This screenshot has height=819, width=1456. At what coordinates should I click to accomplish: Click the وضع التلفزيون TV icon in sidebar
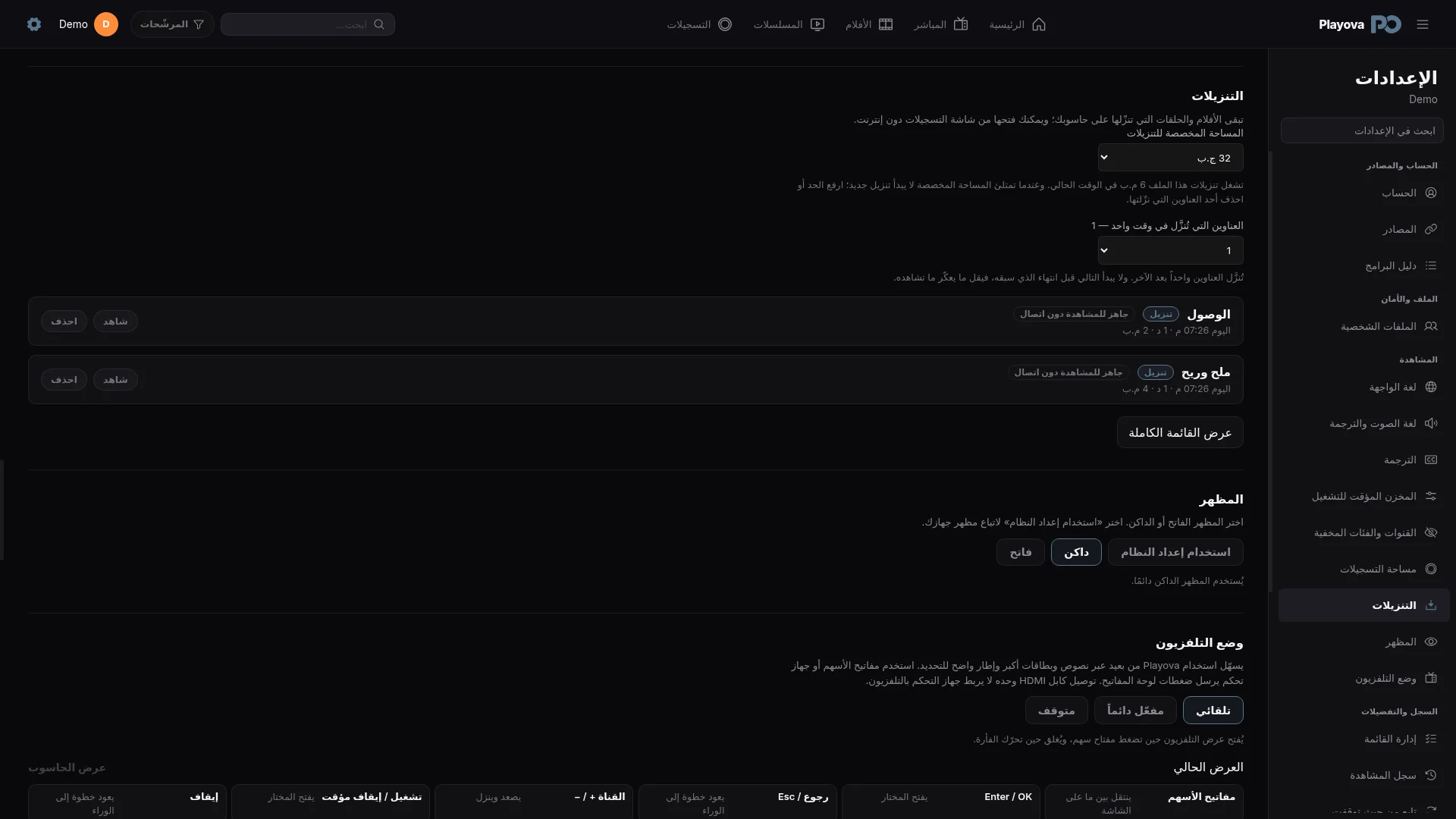(1431, 678)
